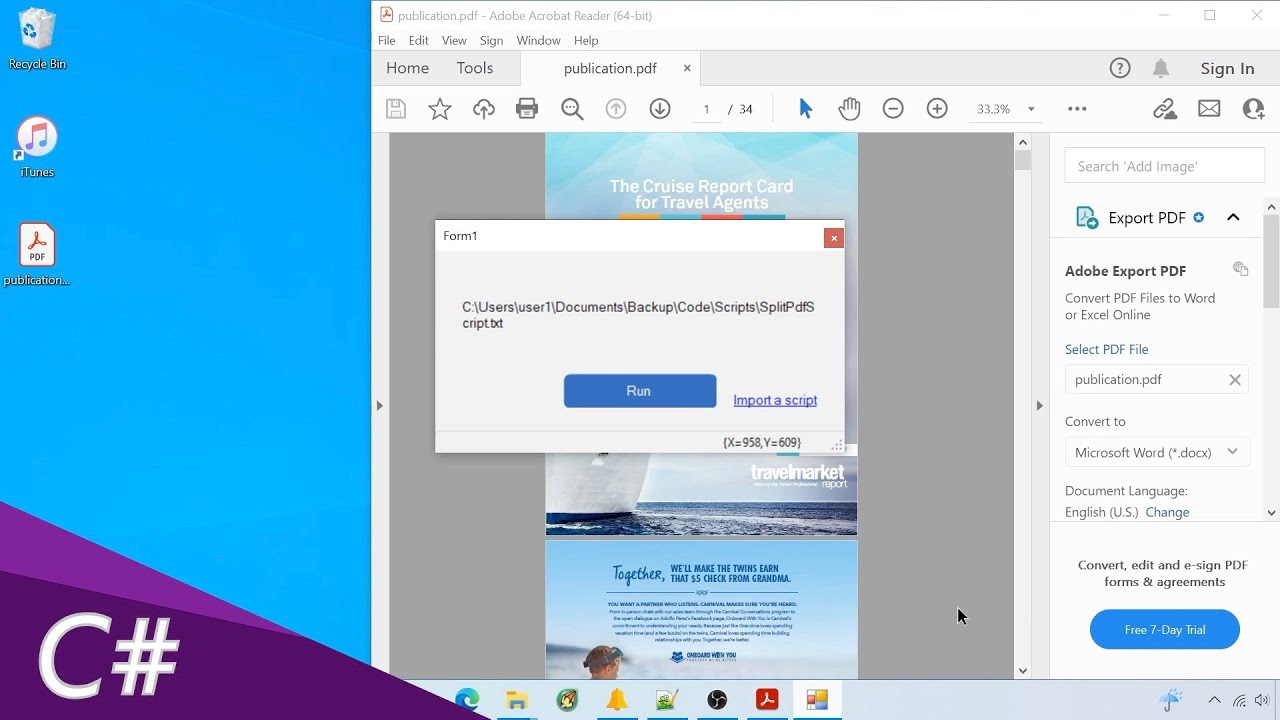Bookmark the file with the star icon
This screenshot has width=1280, height=720.
440,109
